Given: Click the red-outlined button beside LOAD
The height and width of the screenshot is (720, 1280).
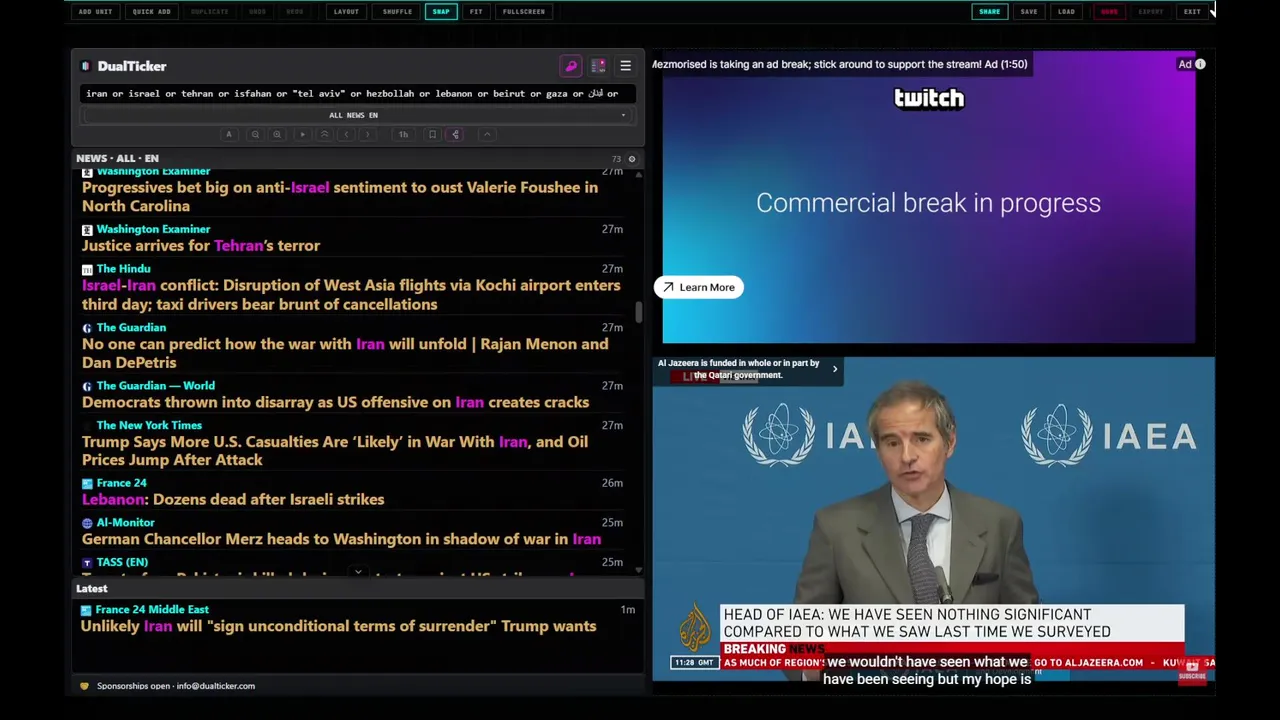Looking at the screenshot, I should [1109, 12].
